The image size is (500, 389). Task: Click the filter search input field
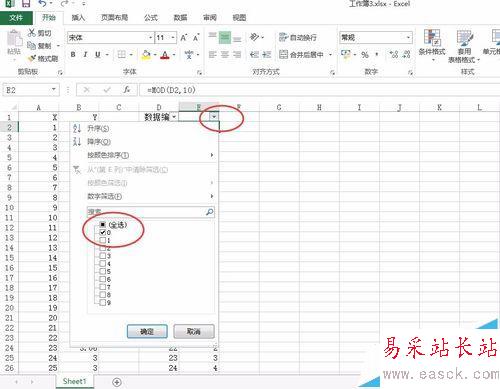pyautogui.click(x=151, y=212)
